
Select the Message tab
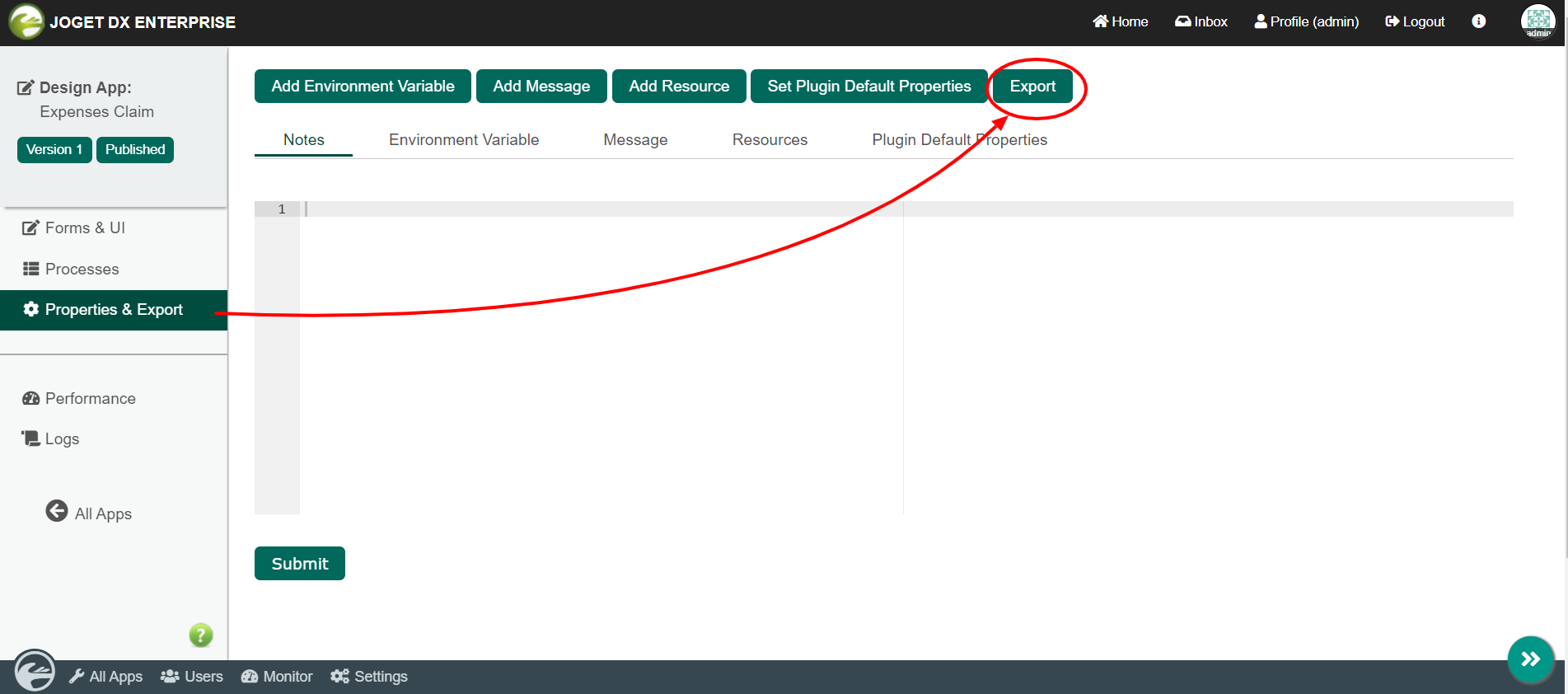point(635,140)
